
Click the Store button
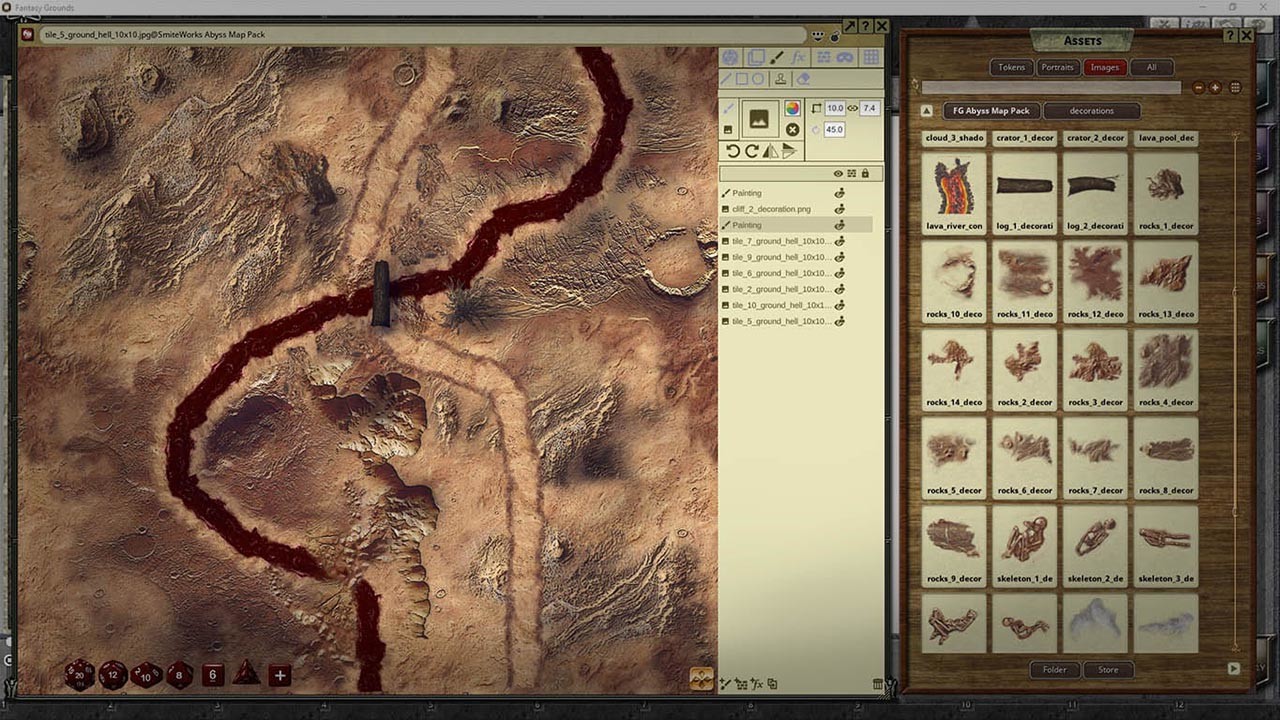pyautogui.click(x=1108, y=670)
